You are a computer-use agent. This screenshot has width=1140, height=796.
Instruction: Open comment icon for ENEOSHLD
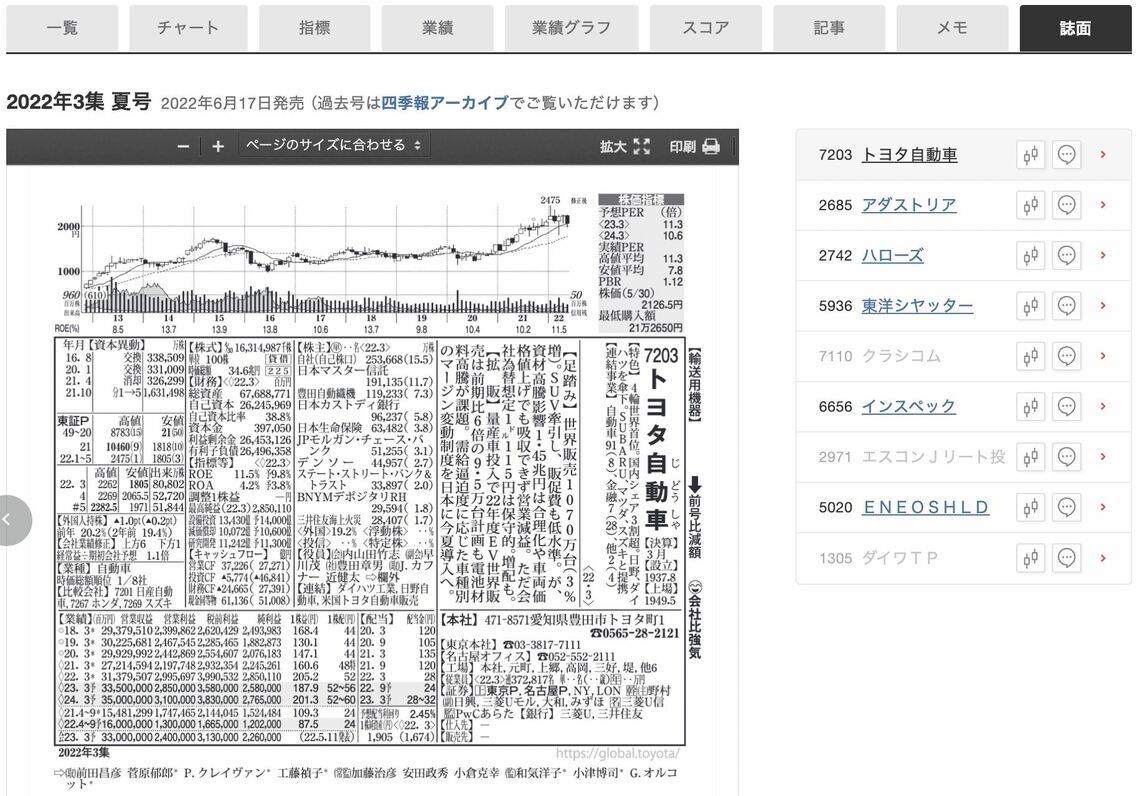coord(1066,507)
